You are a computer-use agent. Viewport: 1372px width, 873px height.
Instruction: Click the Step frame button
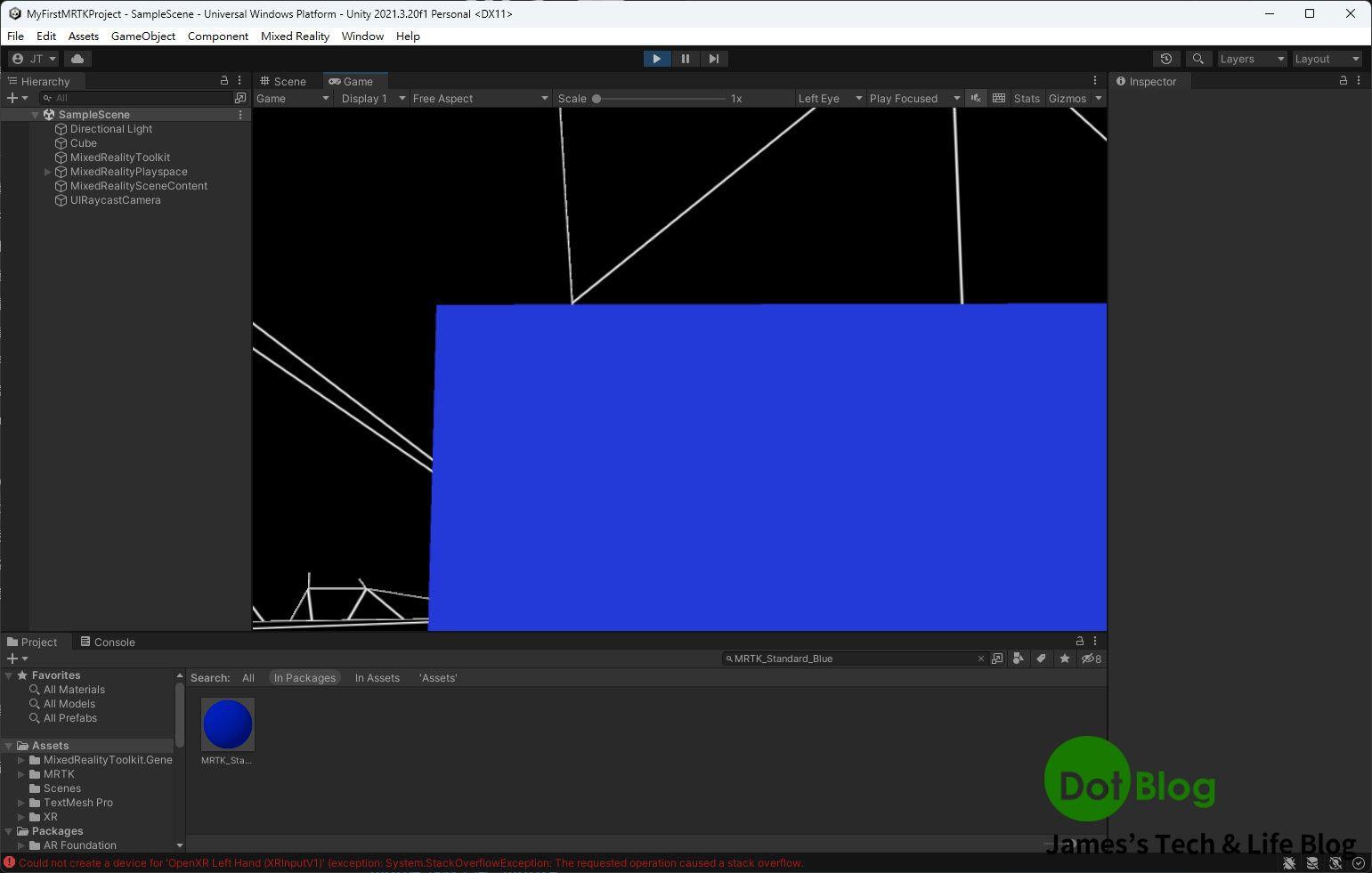tap(714, 59)
